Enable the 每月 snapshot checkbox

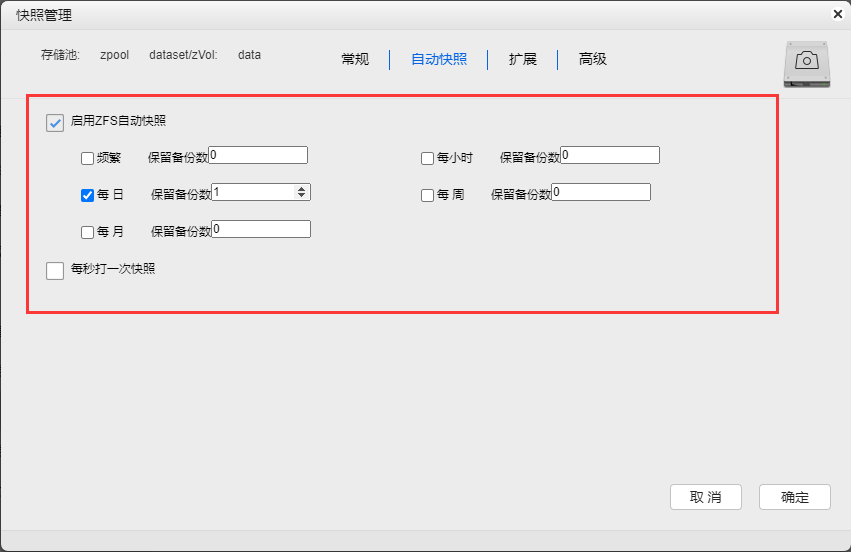tap(88, 232)
